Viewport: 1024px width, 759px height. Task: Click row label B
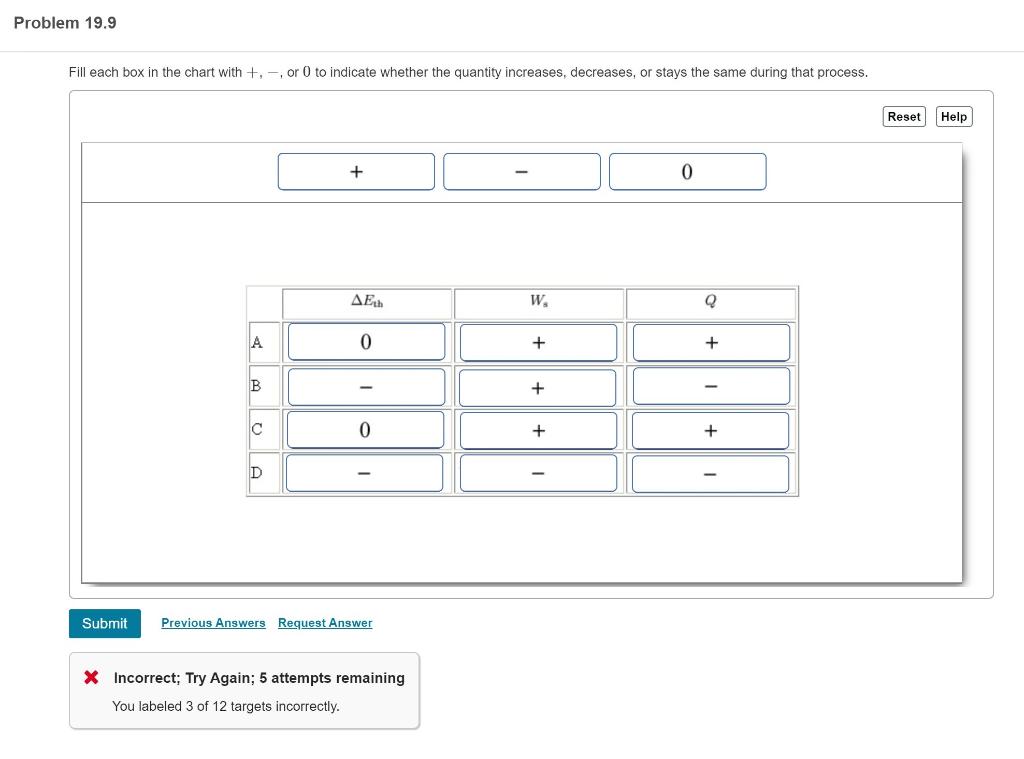pyautogui.click(x=256, y=385)
